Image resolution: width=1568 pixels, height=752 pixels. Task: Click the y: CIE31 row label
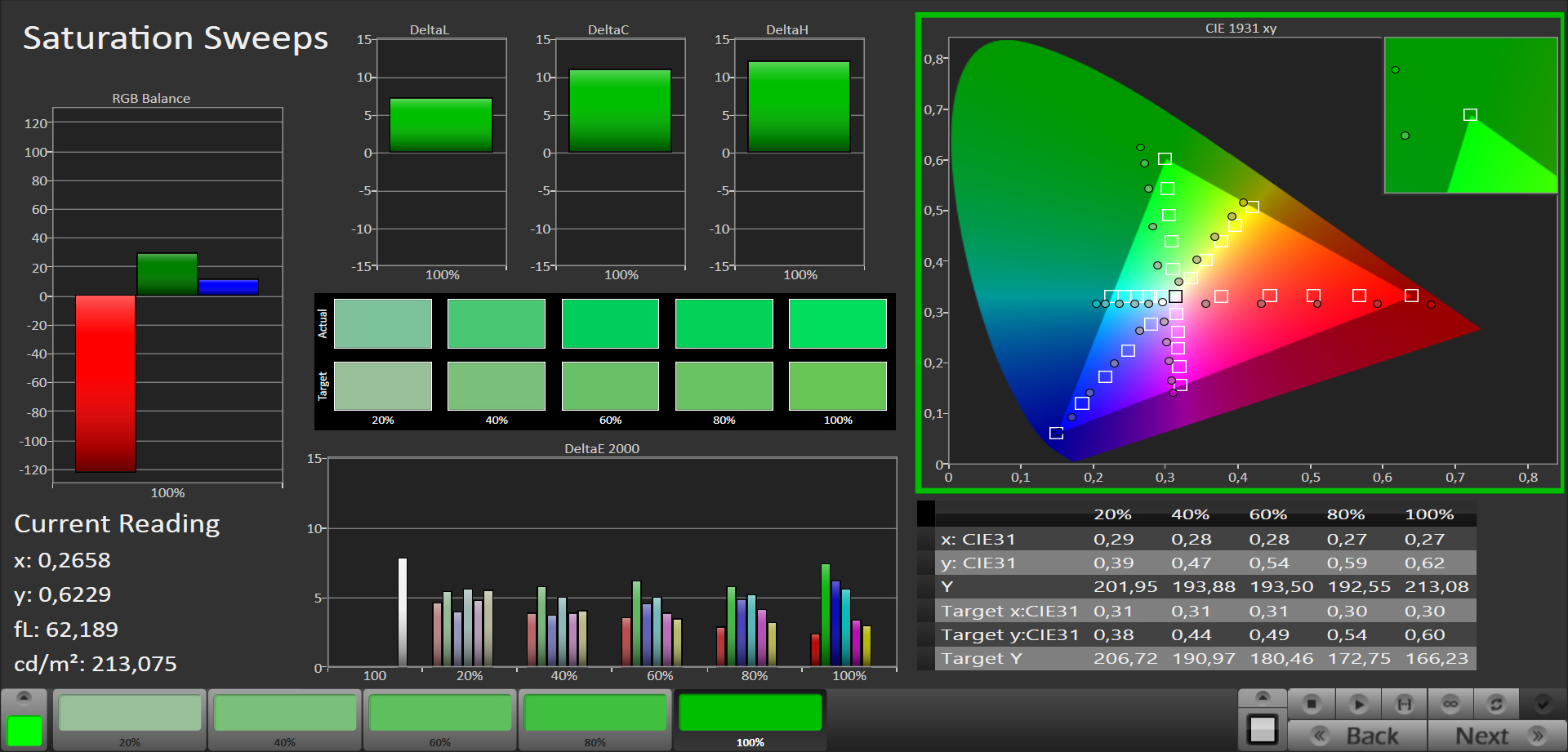(978, 563)
